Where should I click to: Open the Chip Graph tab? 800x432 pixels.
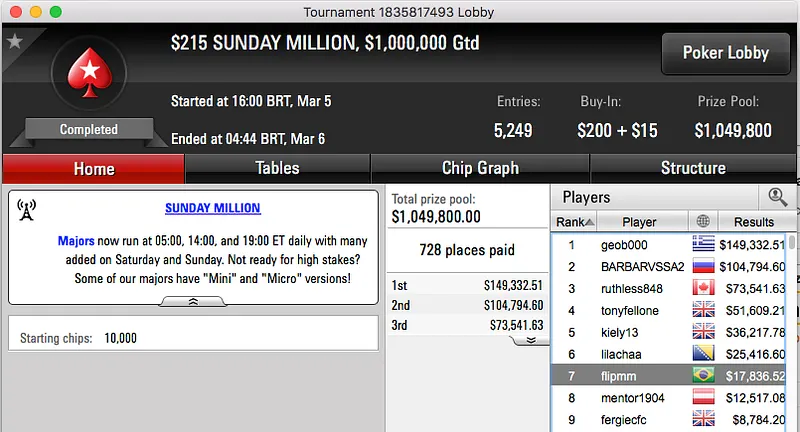point(480,168)
